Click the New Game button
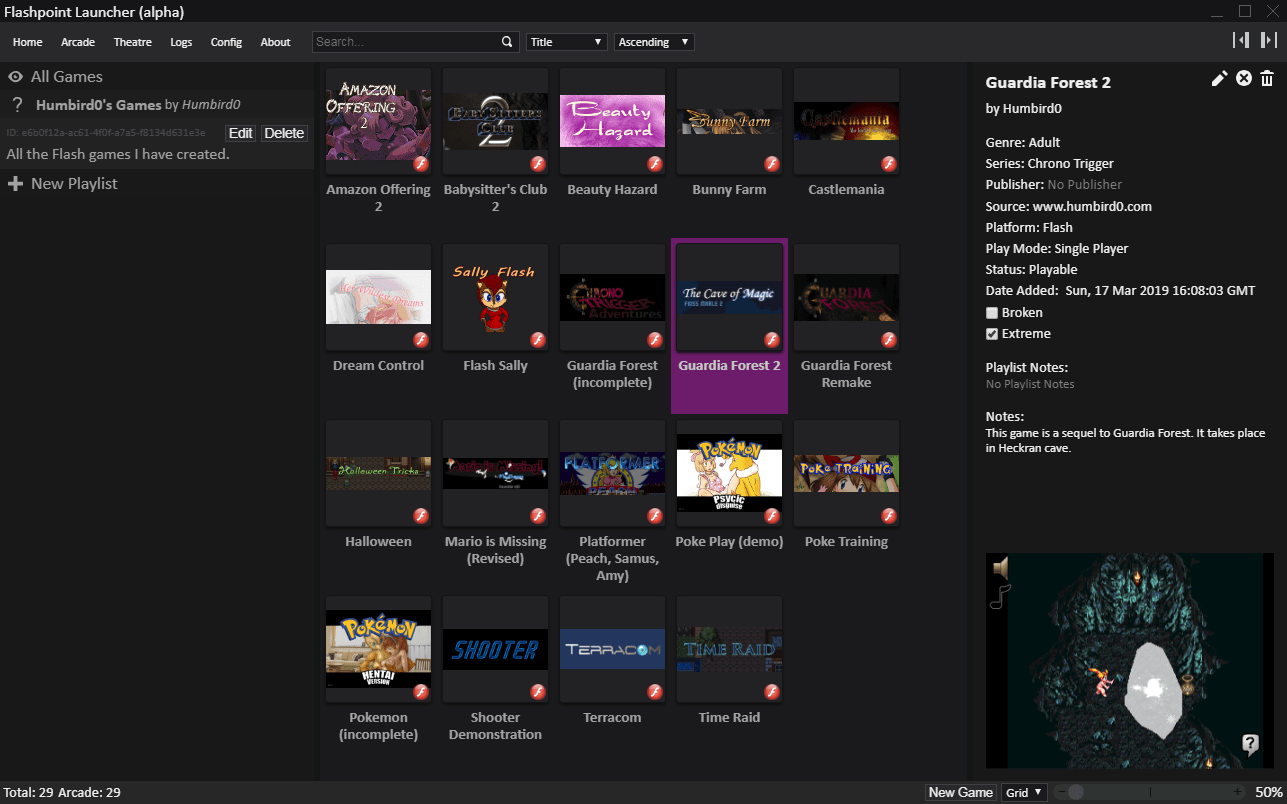Viewport: 1287px width, 804px height. 960,792
